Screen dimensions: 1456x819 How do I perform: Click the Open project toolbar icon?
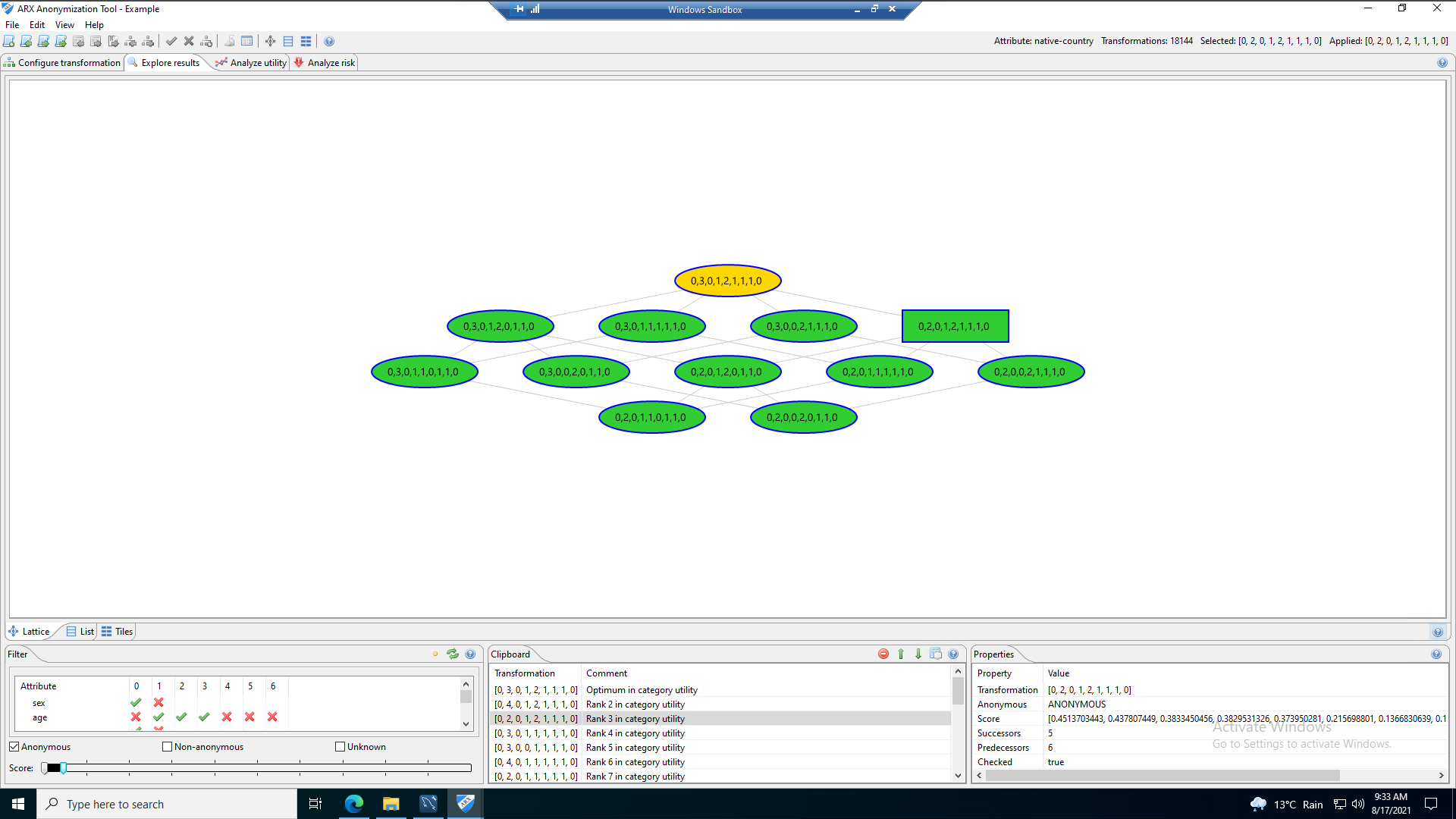tap(27, 42)
